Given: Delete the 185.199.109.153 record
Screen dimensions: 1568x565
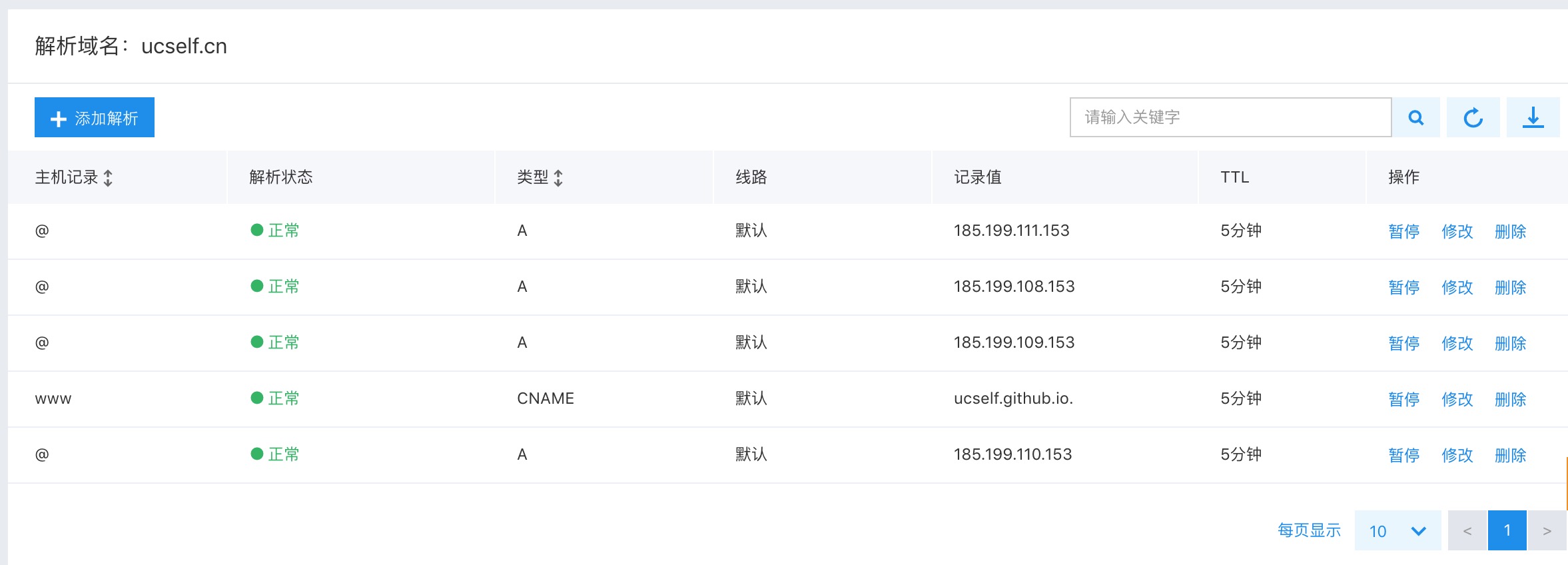Looking at the screenshot, I should tap(1510, 343).
